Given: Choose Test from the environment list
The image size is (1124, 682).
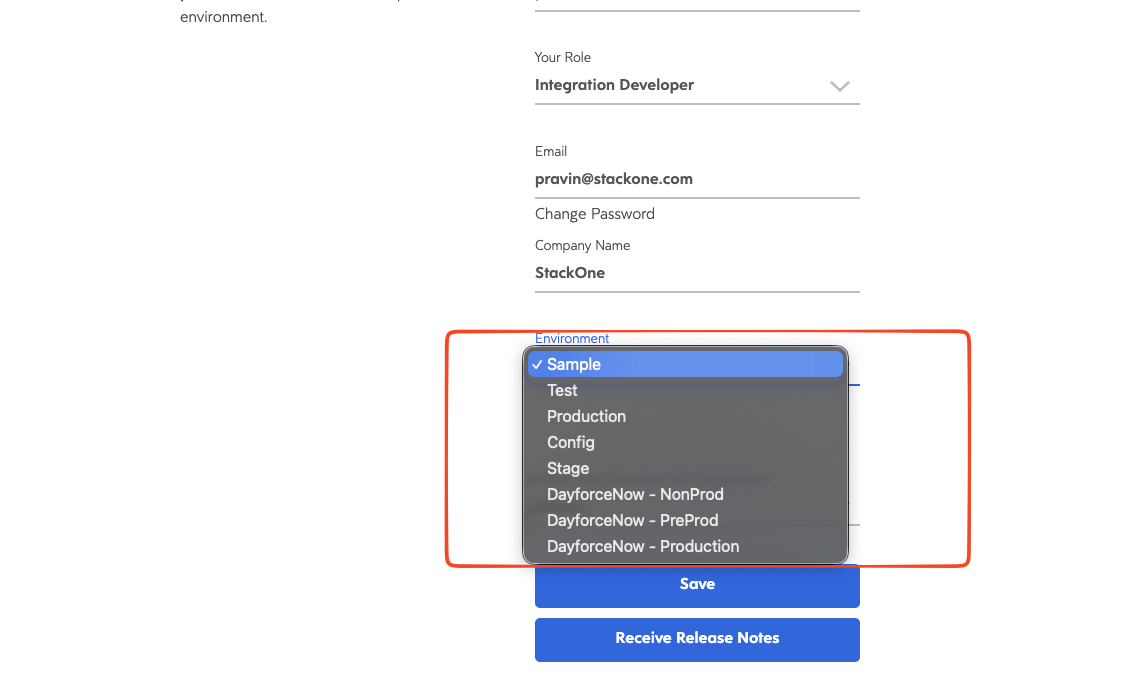Looking at the screenshot, I should (685, 390).
